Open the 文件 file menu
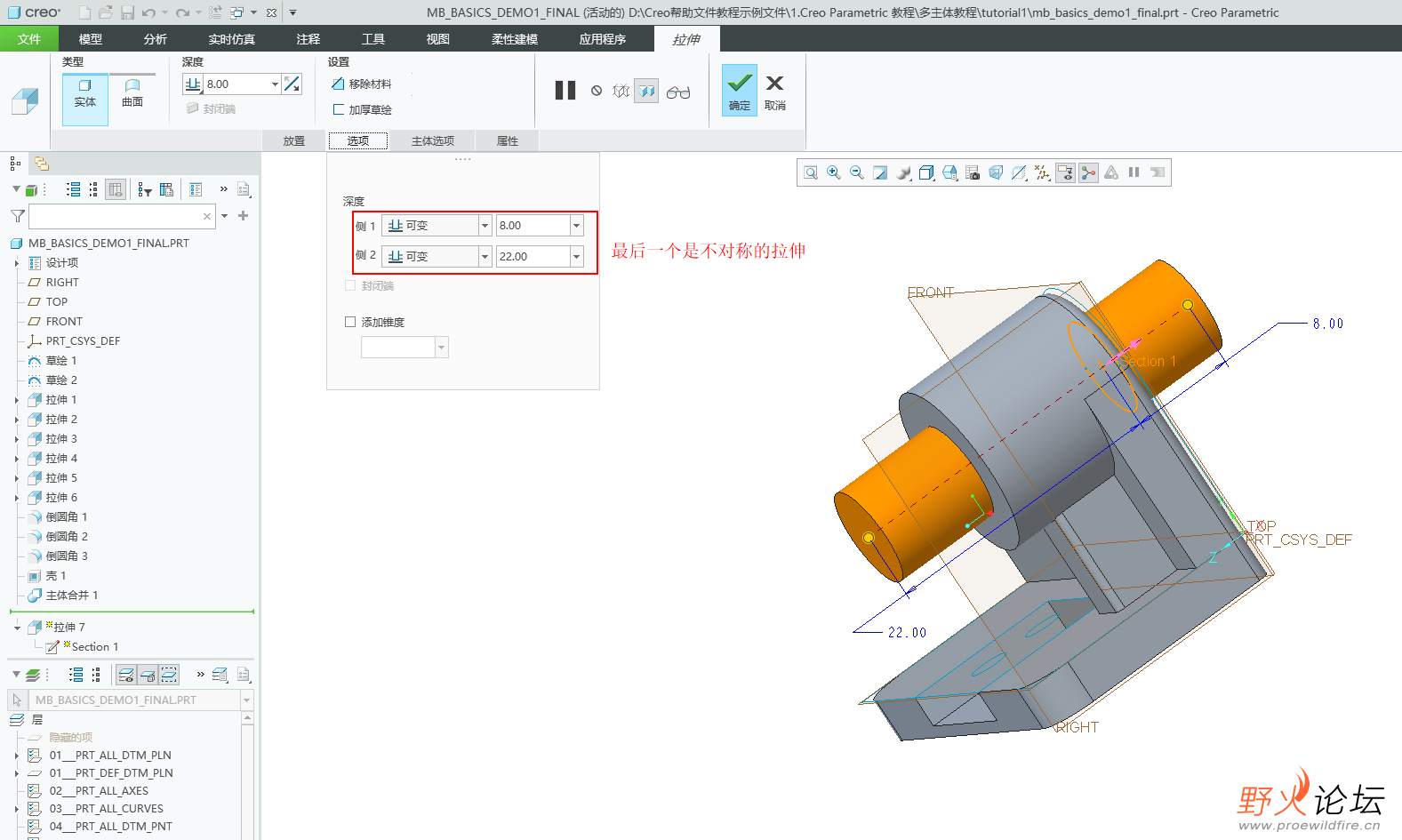The width and height of the screenshot is (1402, 840). point(29,39)
